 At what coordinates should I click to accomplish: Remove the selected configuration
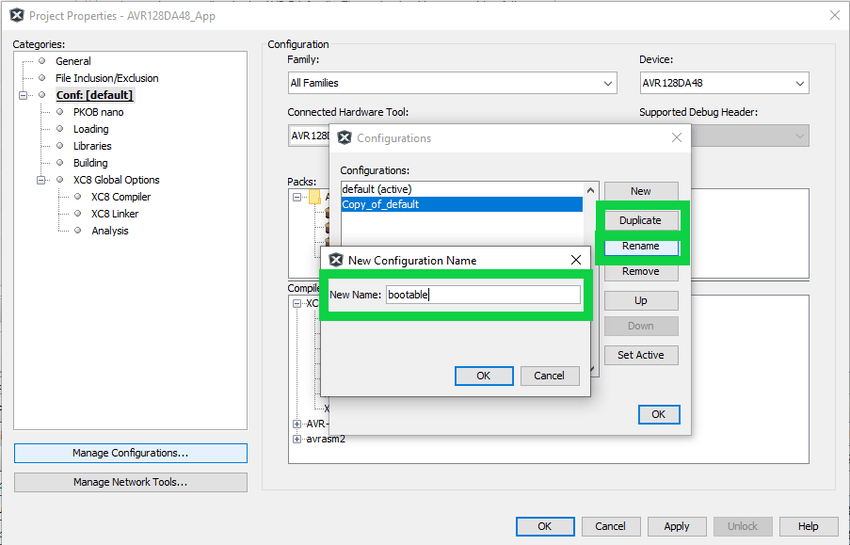(640, 271)
